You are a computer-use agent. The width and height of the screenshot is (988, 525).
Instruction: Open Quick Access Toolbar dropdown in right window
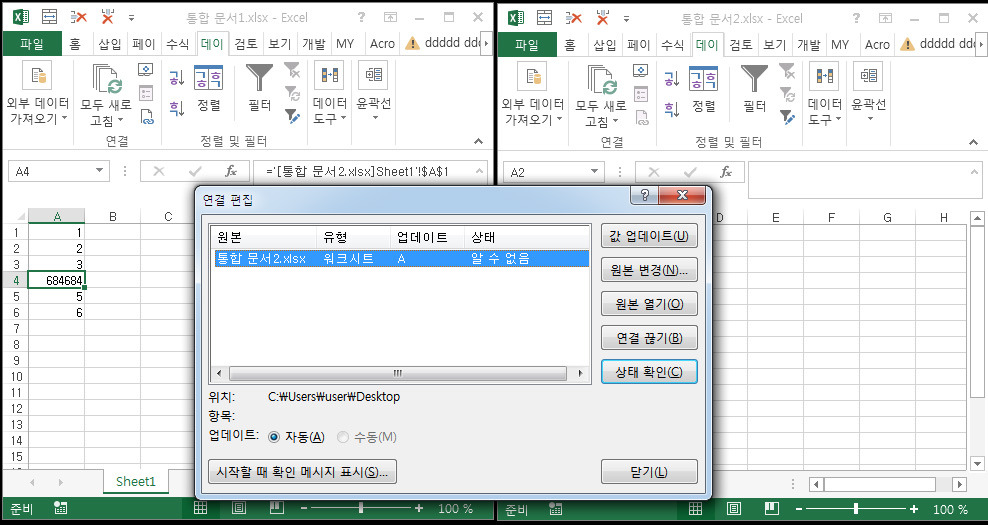click(x=626, y=18)
